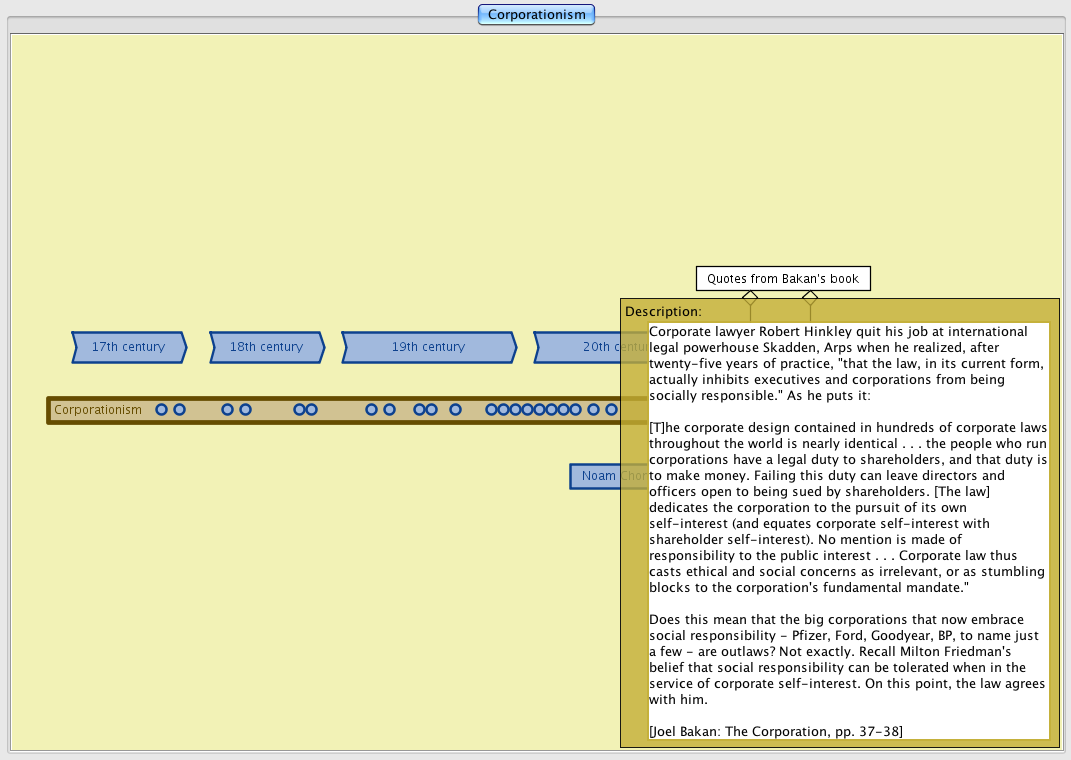Screen dimensions: 1071x760
Task: Click the third event marker on Corporationism timeline
Action: 227,410
